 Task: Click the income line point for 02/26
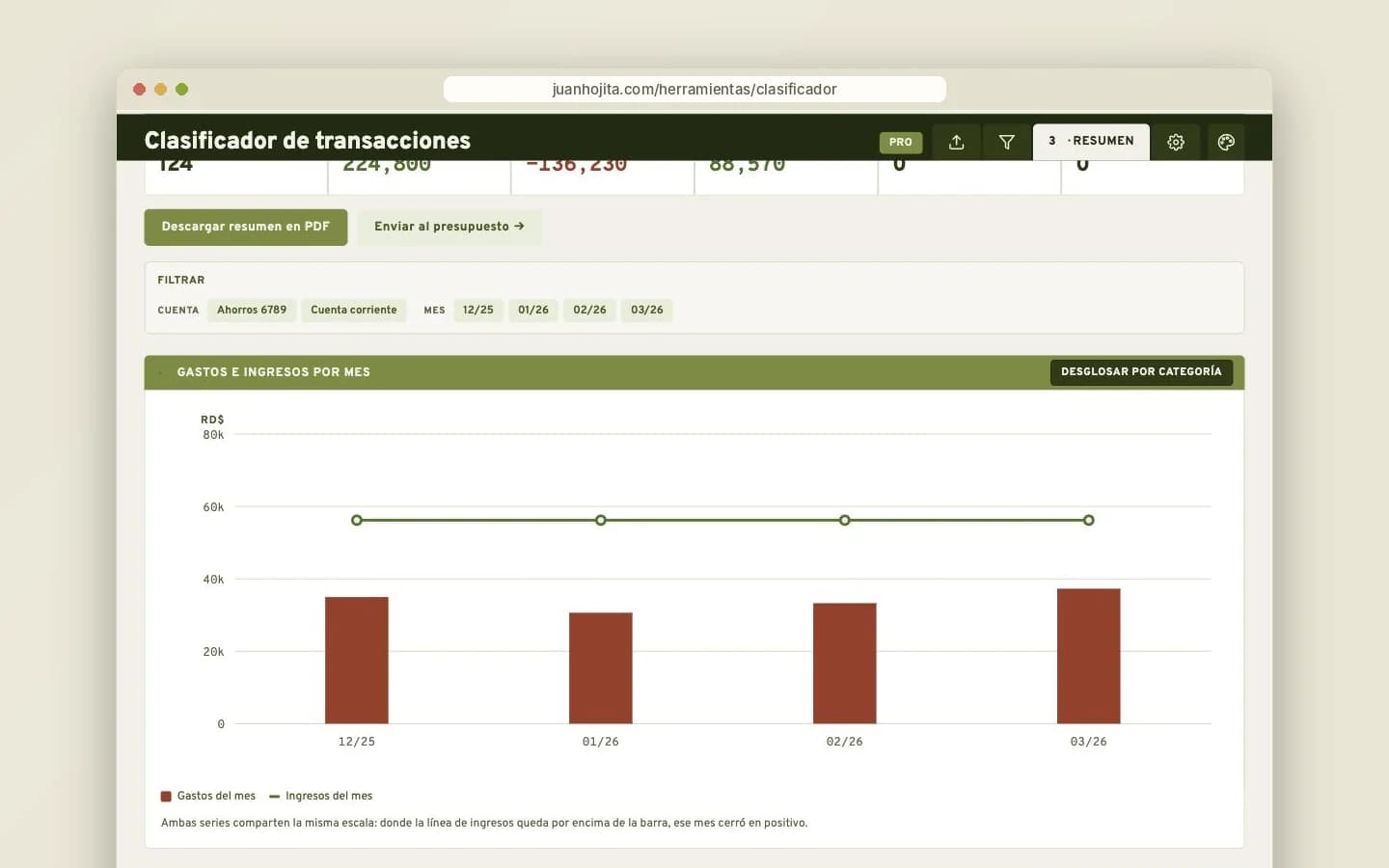click(845, 521)
